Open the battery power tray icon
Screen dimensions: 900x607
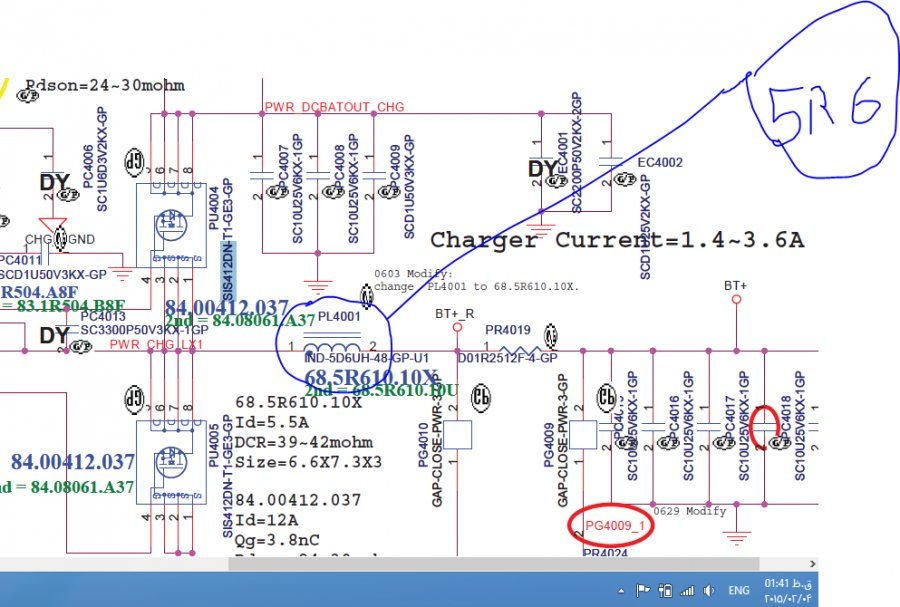pos(665,590)
